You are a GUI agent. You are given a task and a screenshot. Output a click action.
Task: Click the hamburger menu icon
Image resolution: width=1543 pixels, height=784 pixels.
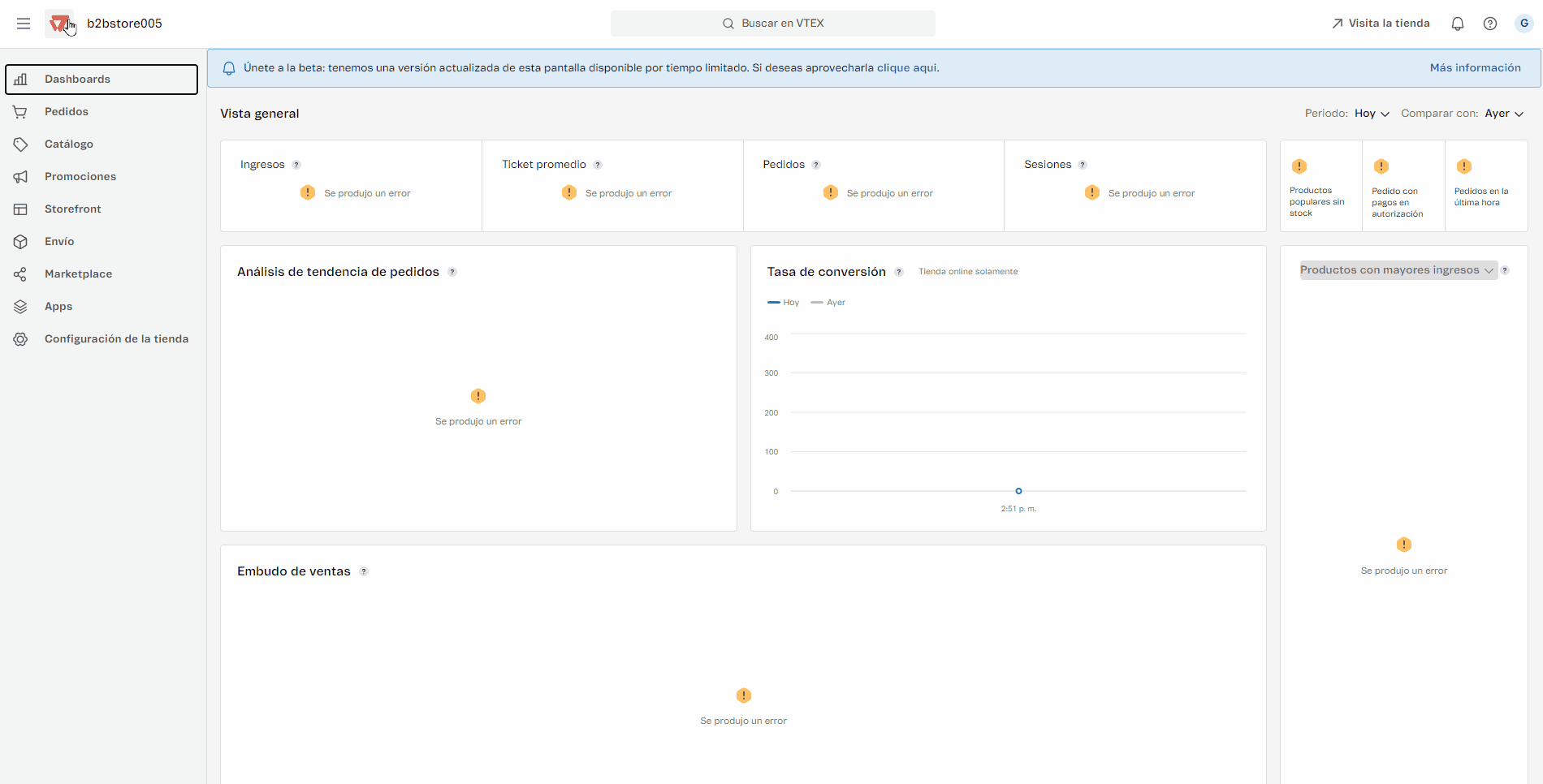pos(24,24)
